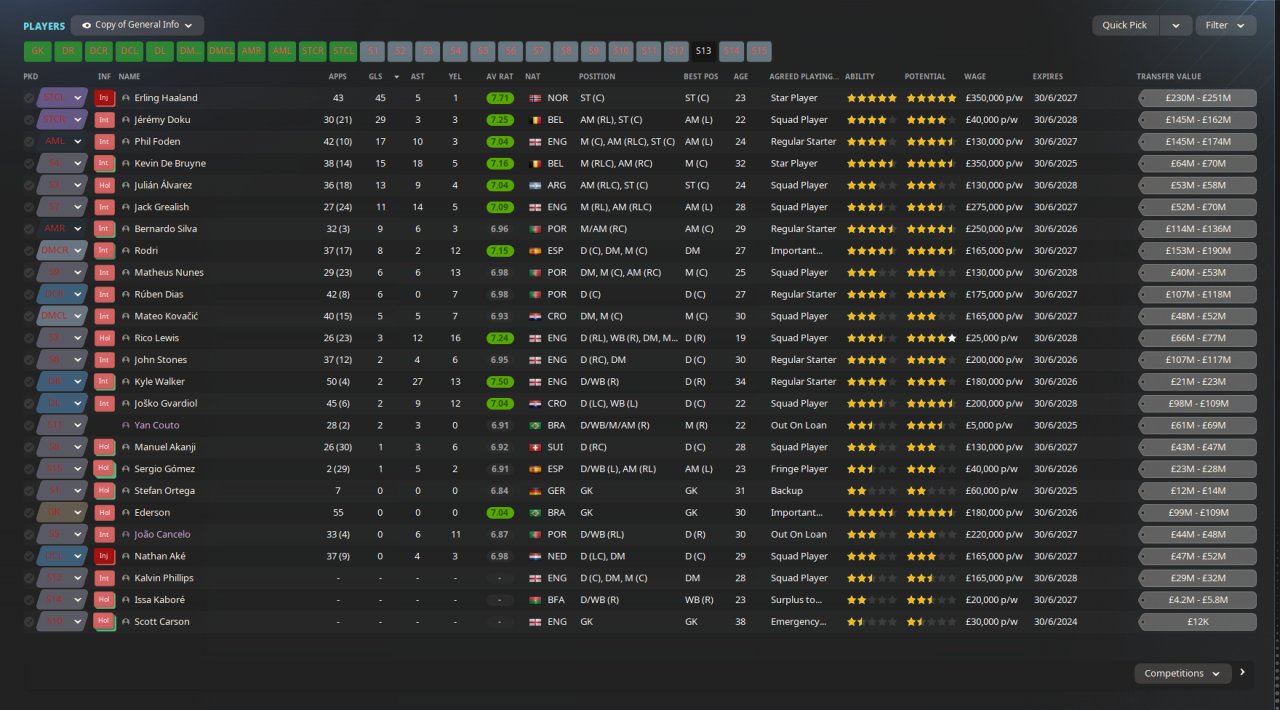Open the position dropdown for Bernardo Silva
The image size is (1280, 710).
click(77, 229)
